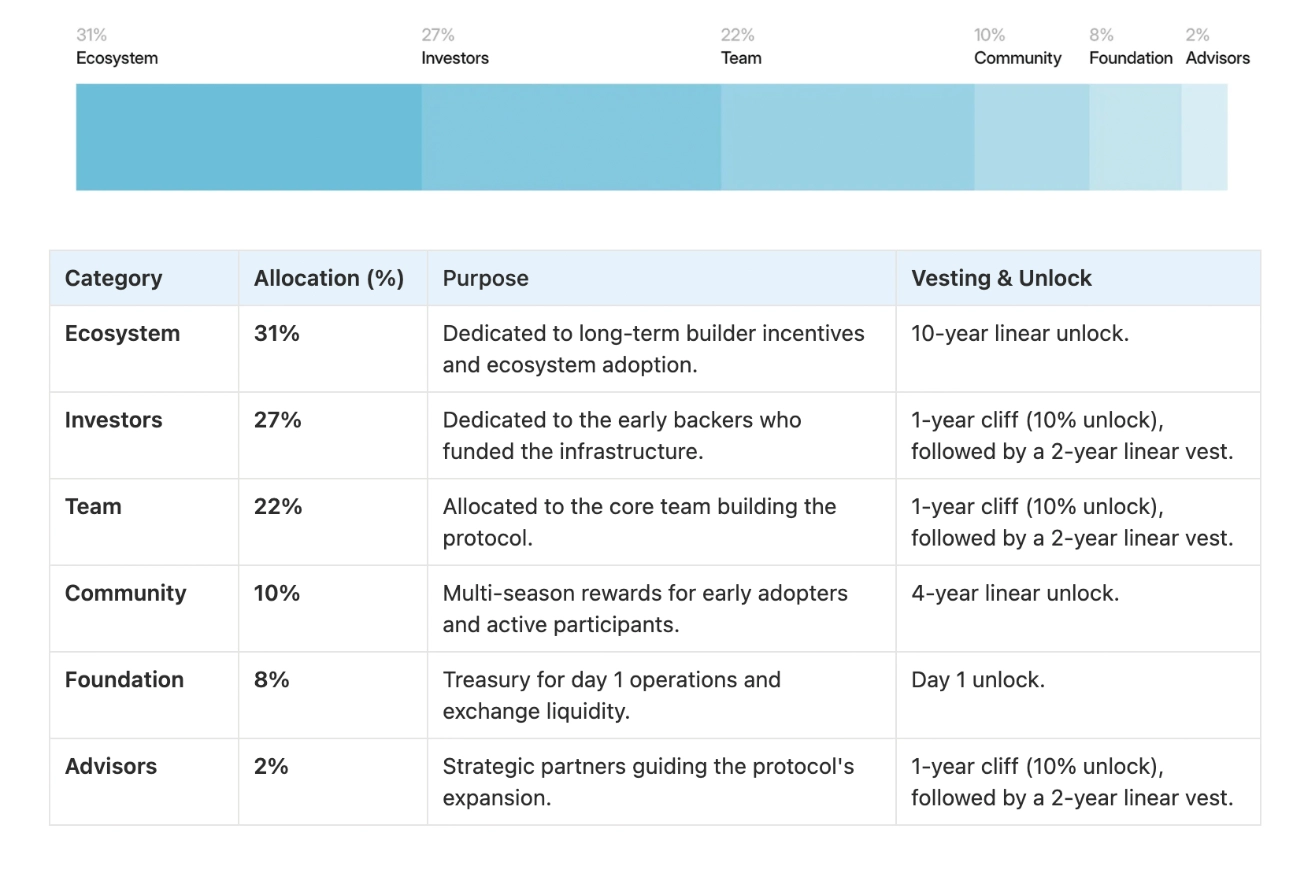Click the Advisors segment of the bar
The image size is (1304, 877).
[1204, 137]
